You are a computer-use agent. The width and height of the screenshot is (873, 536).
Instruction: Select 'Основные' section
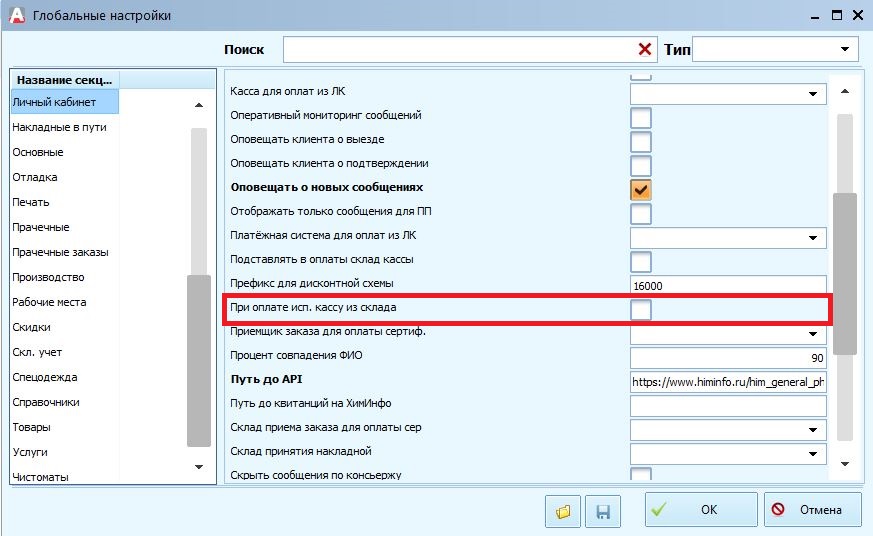[38, 153]
